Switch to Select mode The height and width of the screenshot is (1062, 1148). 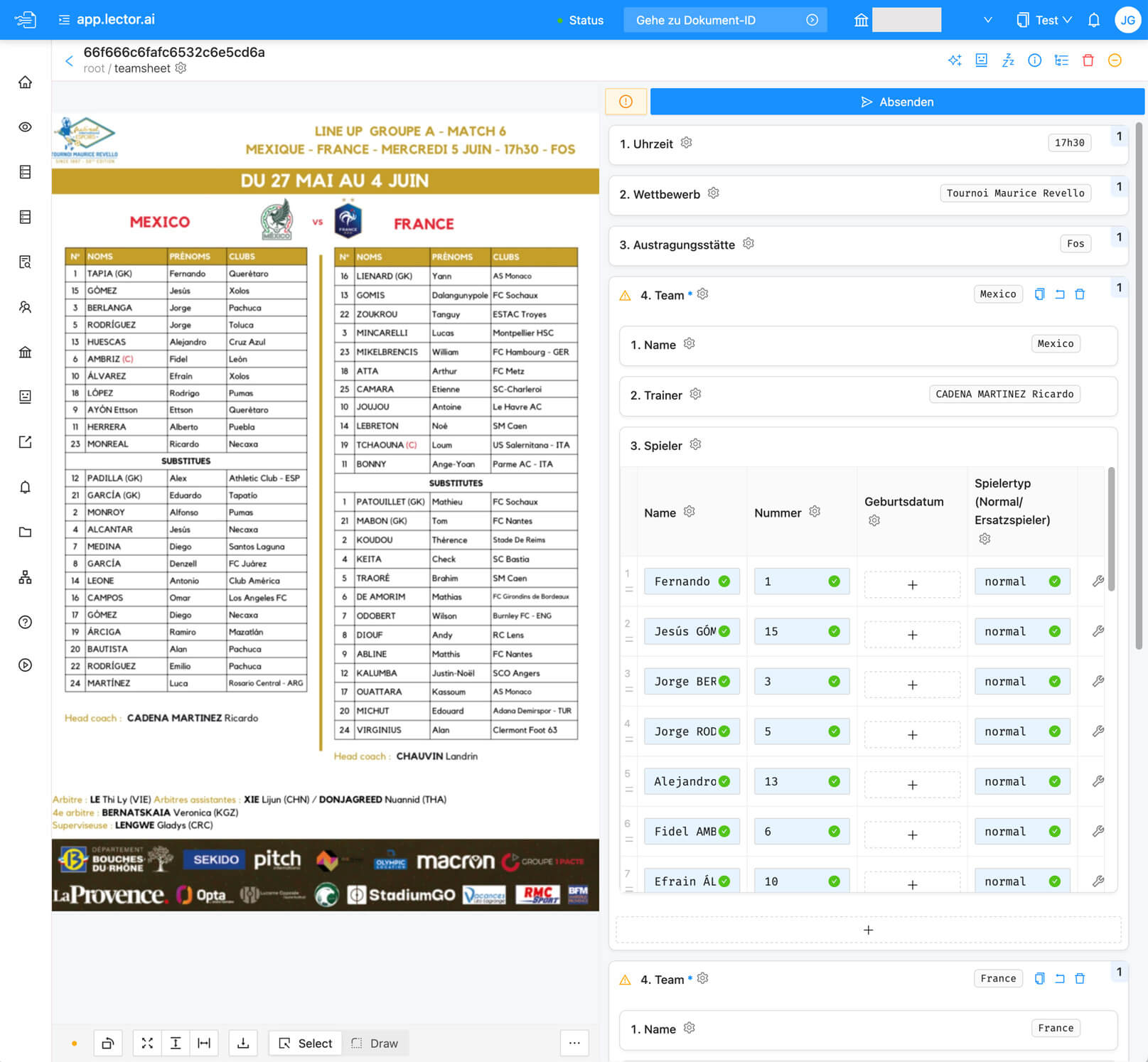coord(306,1043)
